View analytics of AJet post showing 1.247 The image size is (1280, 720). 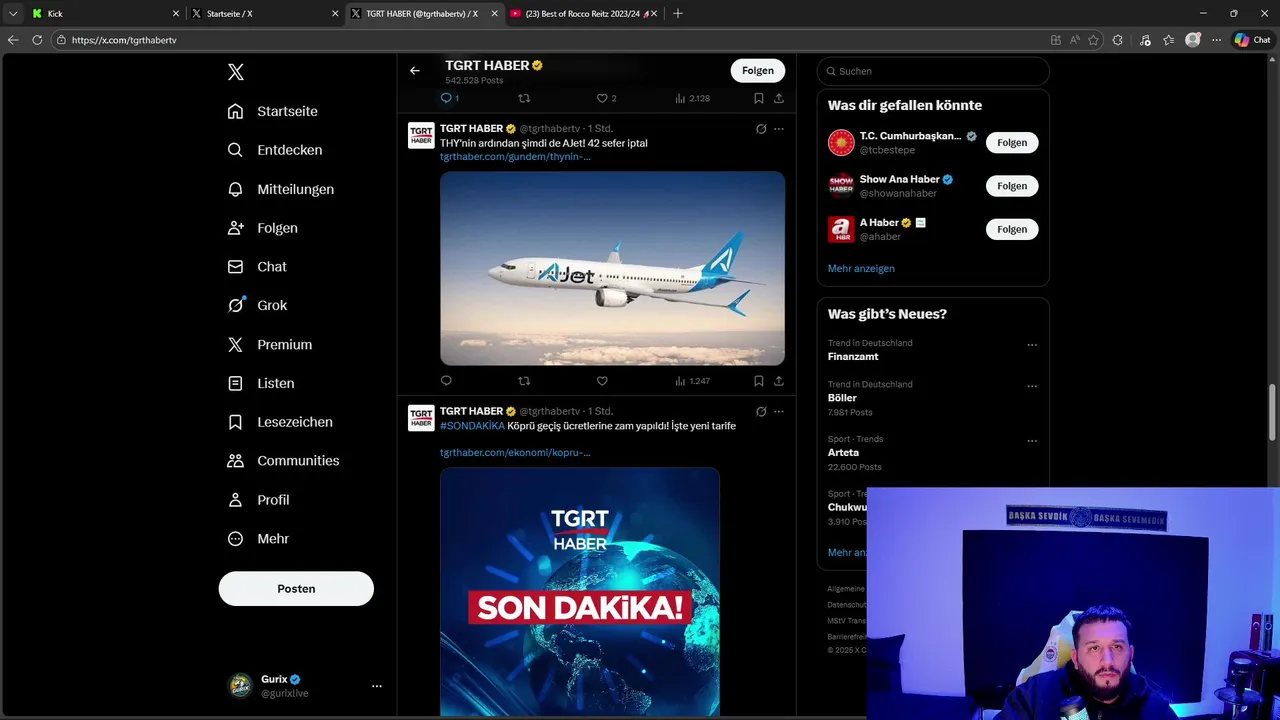tap(692, 381)
